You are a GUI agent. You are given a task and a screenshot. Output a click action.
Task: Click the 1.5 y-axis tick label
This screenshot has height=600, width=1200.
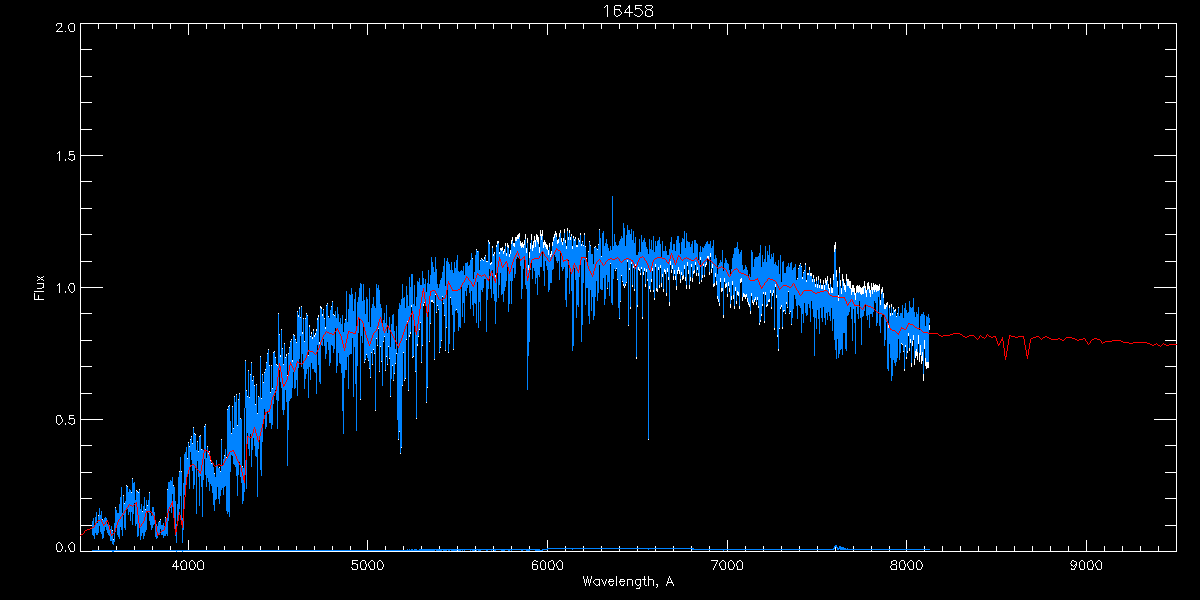click(x=64, y=157)
